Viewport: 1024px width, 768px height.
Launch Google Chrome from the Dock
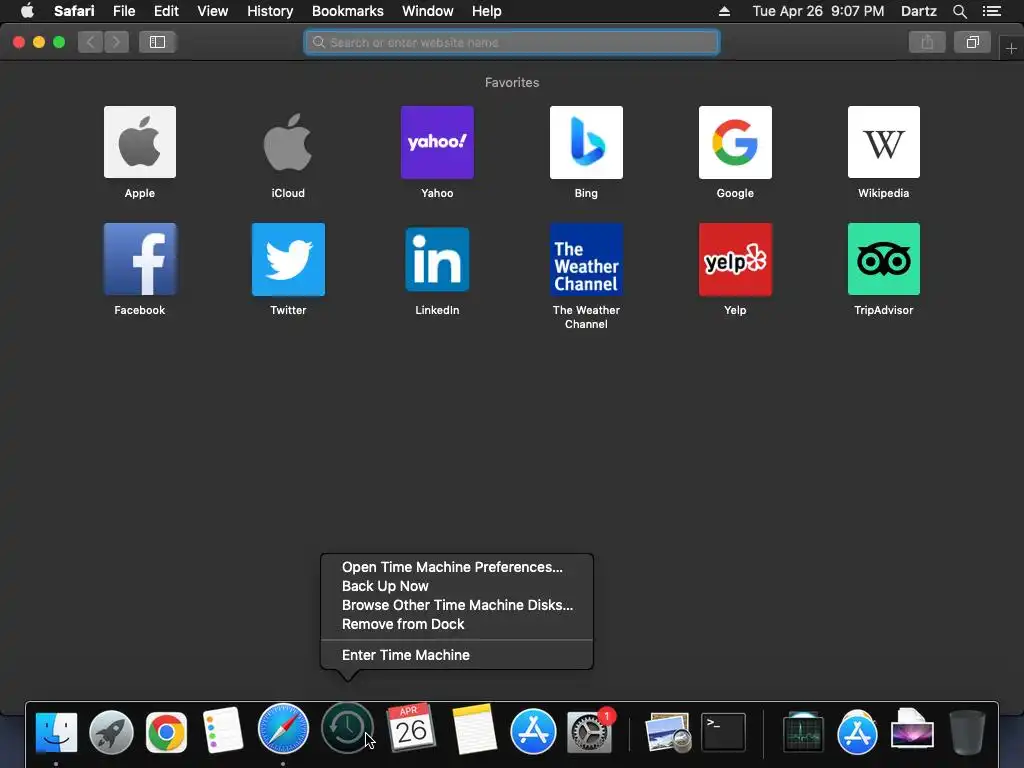166,731
